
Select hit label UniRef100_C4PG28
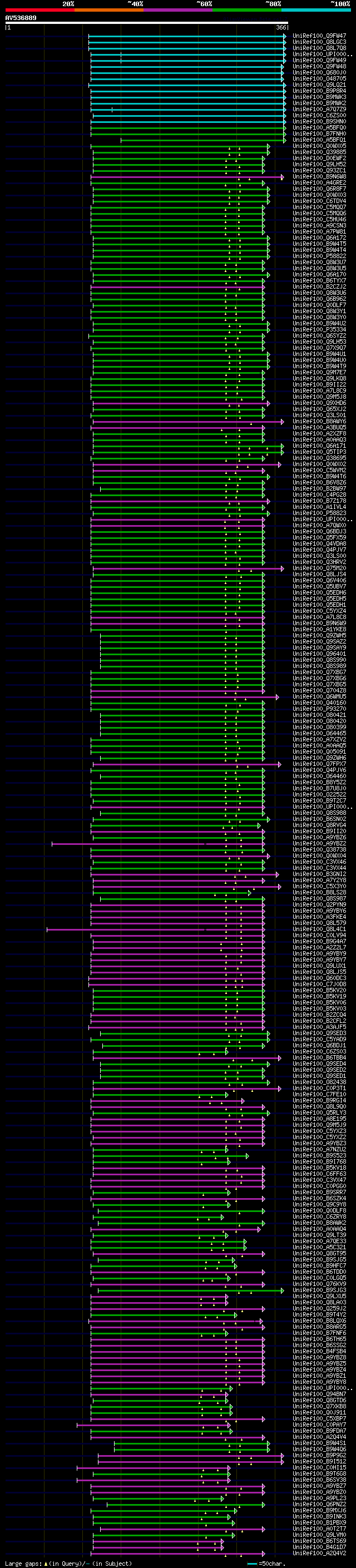coord(319,495)
